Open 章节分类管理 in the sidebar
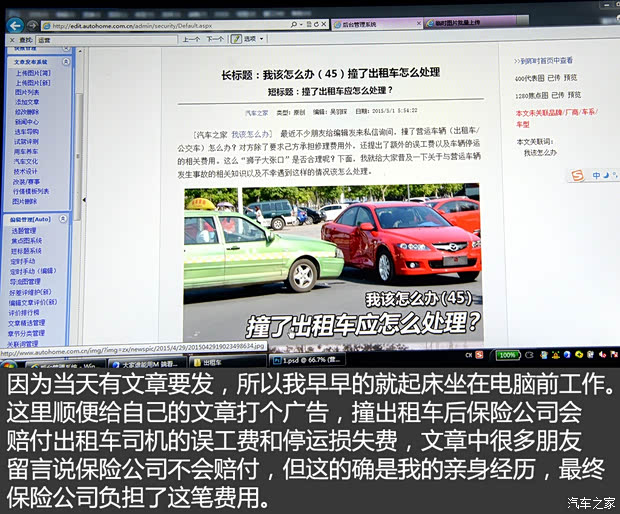This screenshot has width=620, height=514. point(26,333)
